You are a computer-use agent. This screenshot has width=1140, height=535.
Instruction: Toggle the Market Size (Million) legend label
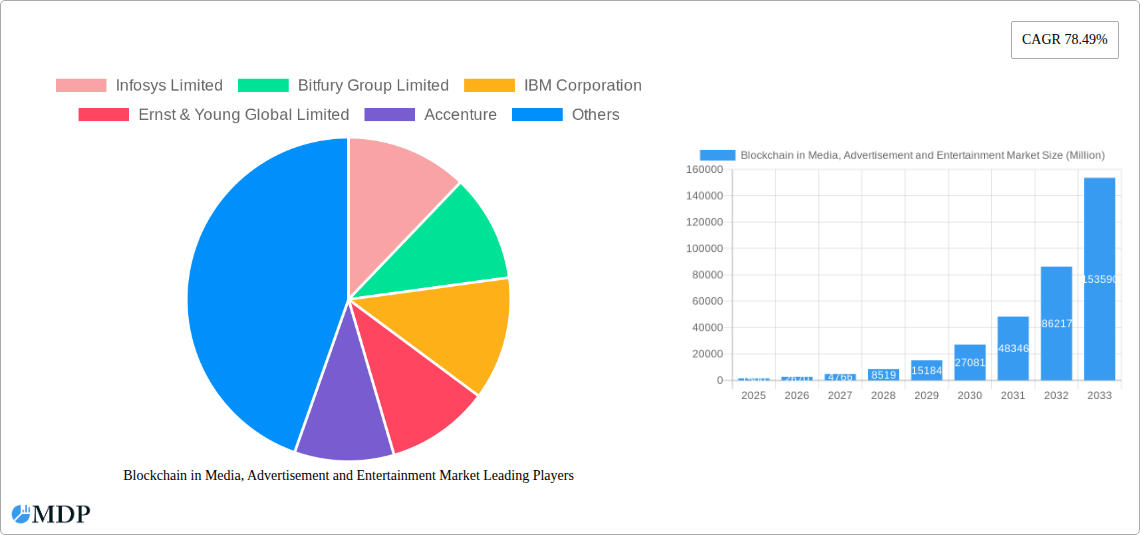coord(923,155)
